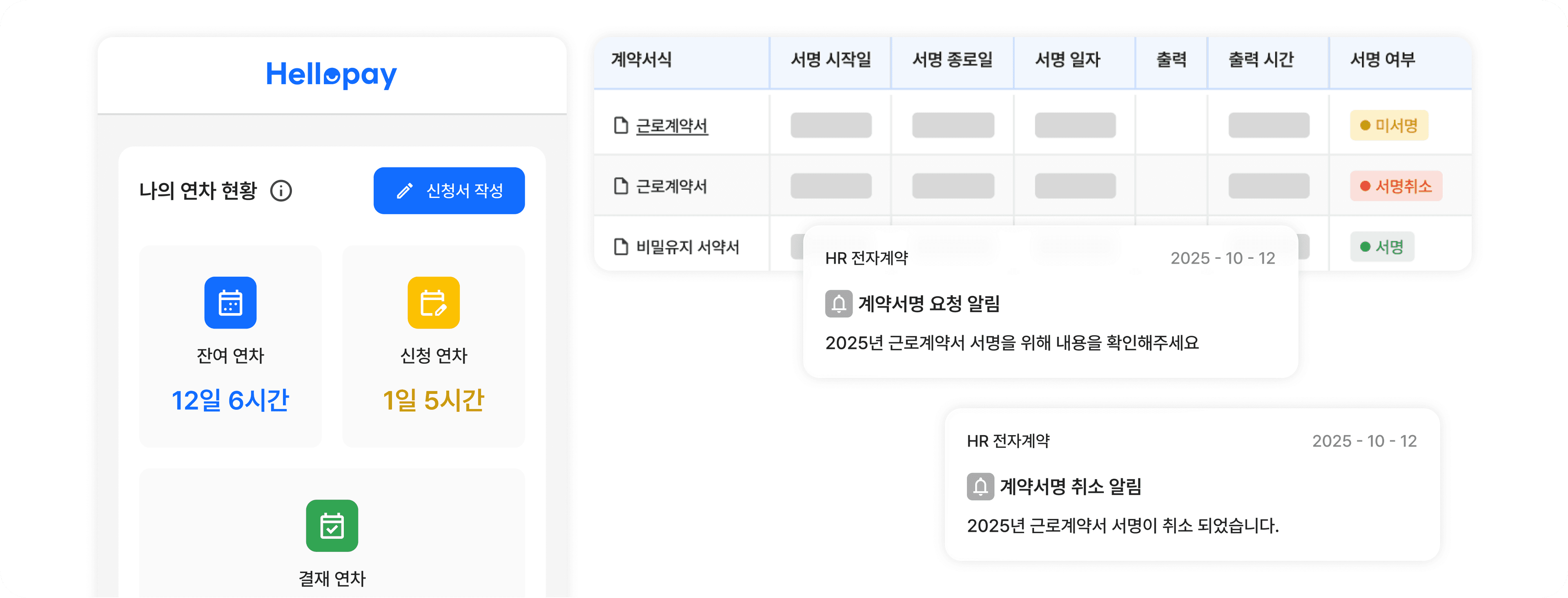Image resolution: width=1568 pixels, height=598 pixels.
Task: Click the 결재 연차 label
Action: pyautogui.click(x=332, y=578)
